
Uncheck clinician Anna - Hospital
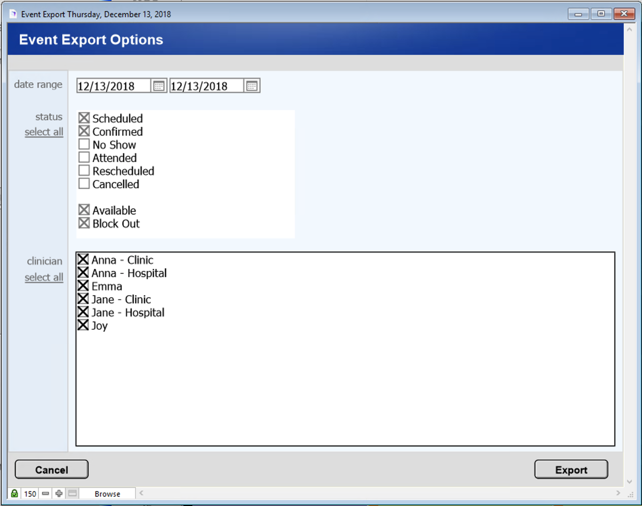pos(83,273)
